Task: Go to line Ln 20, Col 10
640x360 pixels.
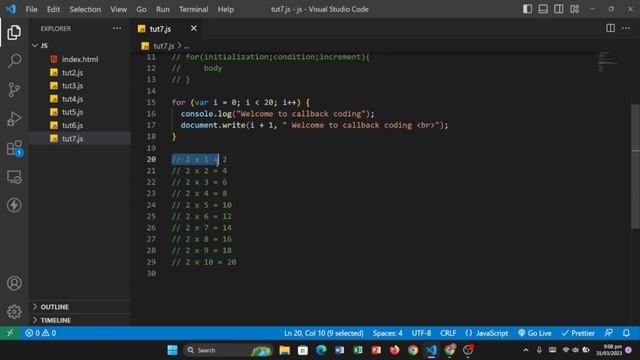Action: [x=323, y=333]
